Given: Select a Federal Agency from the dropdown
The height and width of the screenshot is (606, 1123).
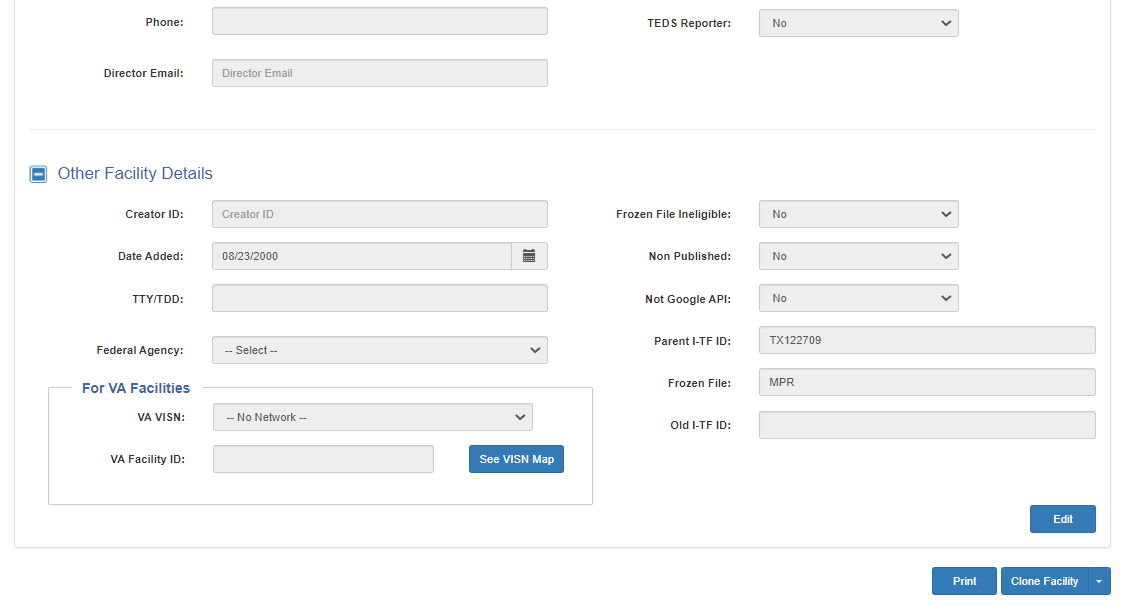Looking at the screenshot, I should [x=379, y=350].
